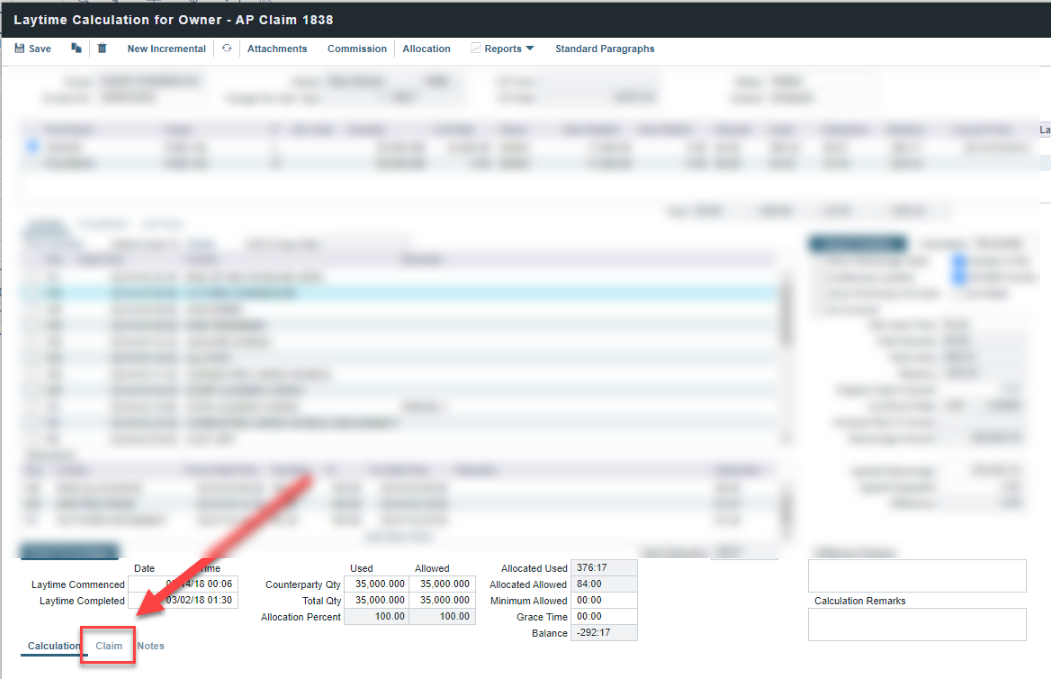Click the Allocated Used value 376:17
This screenshot has width=1051, height=679.
(x=604, y=568)
